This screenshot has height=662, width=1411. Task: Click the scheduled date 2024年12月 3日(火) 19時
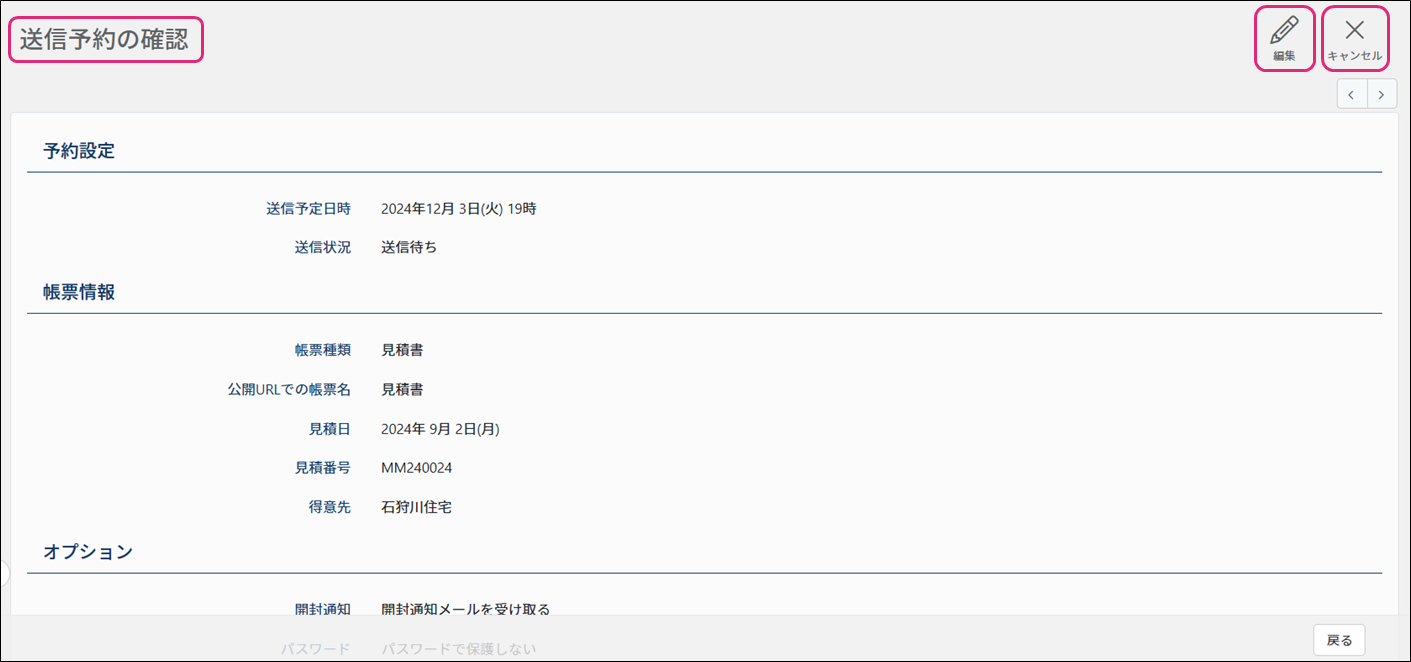pos(458,209)
